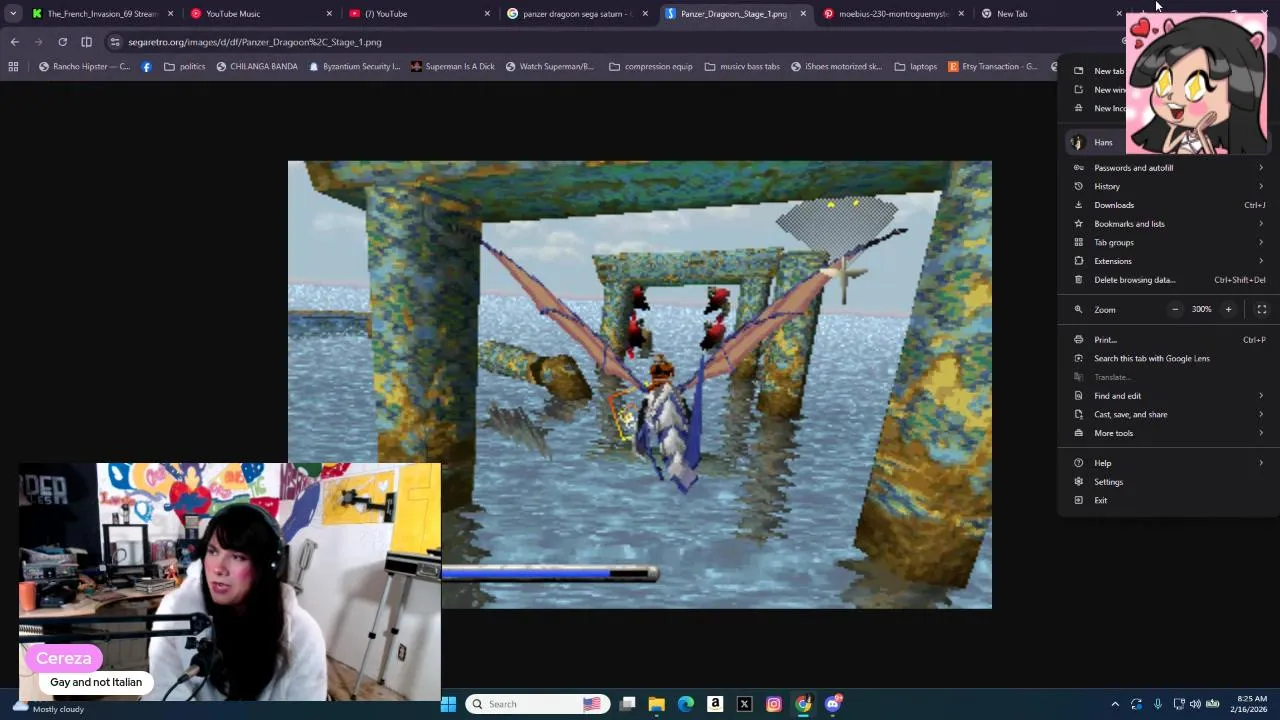Open the politics bookmark folder
Viewport: 1280px width, 720px height.
coord(184,67)
